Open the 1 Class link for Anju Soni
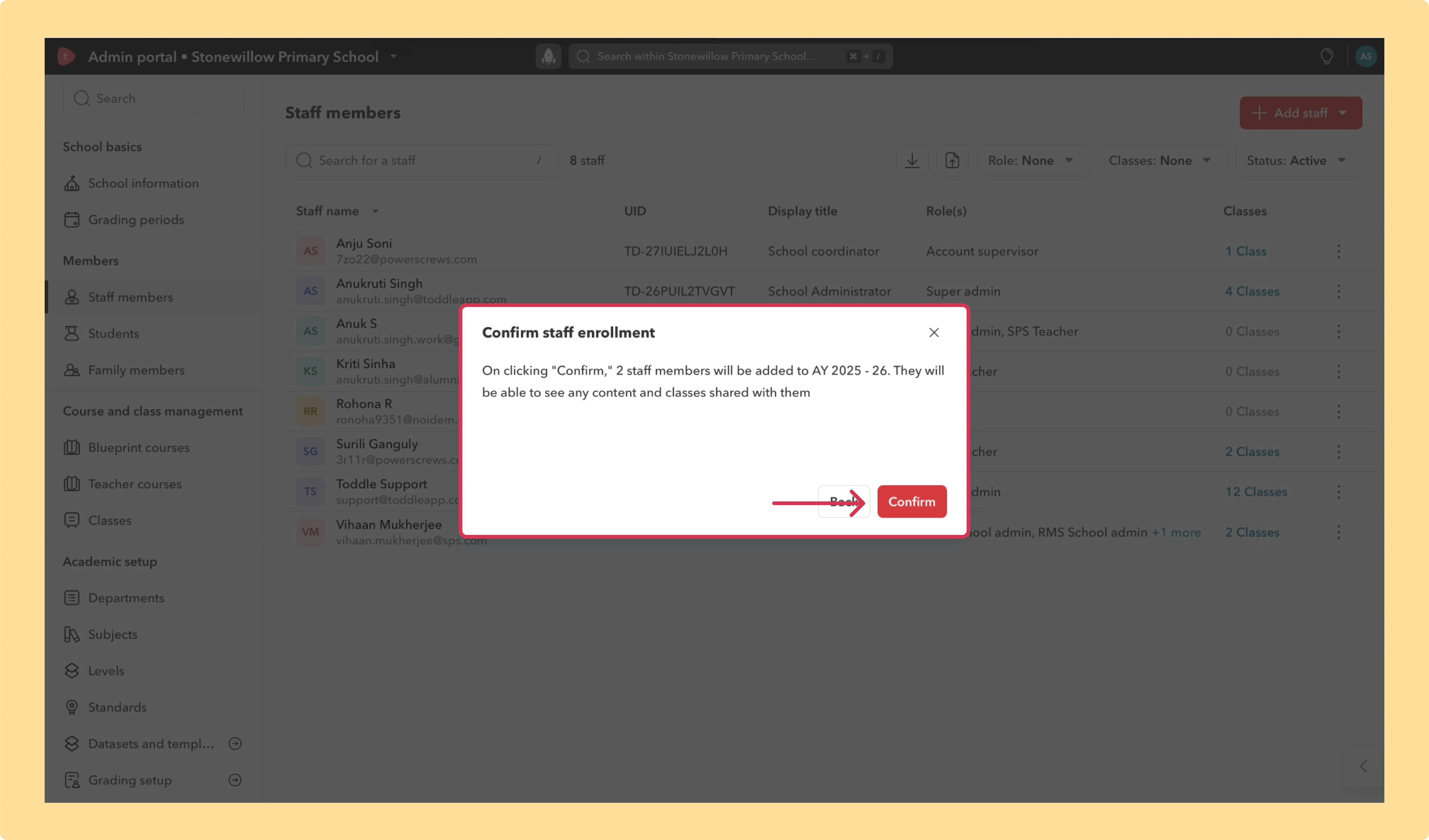 [x=1245, y=251]
